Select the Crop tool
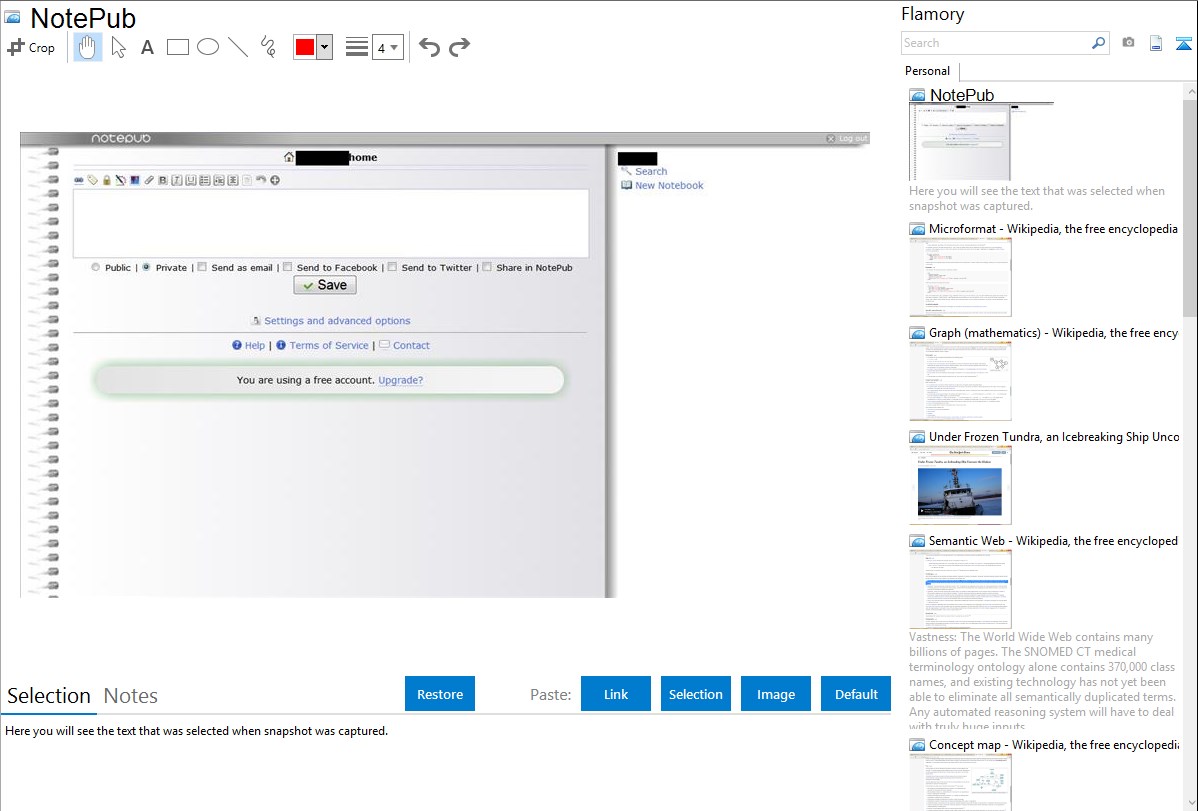1198x811 pixels. (x=31, y=47)
